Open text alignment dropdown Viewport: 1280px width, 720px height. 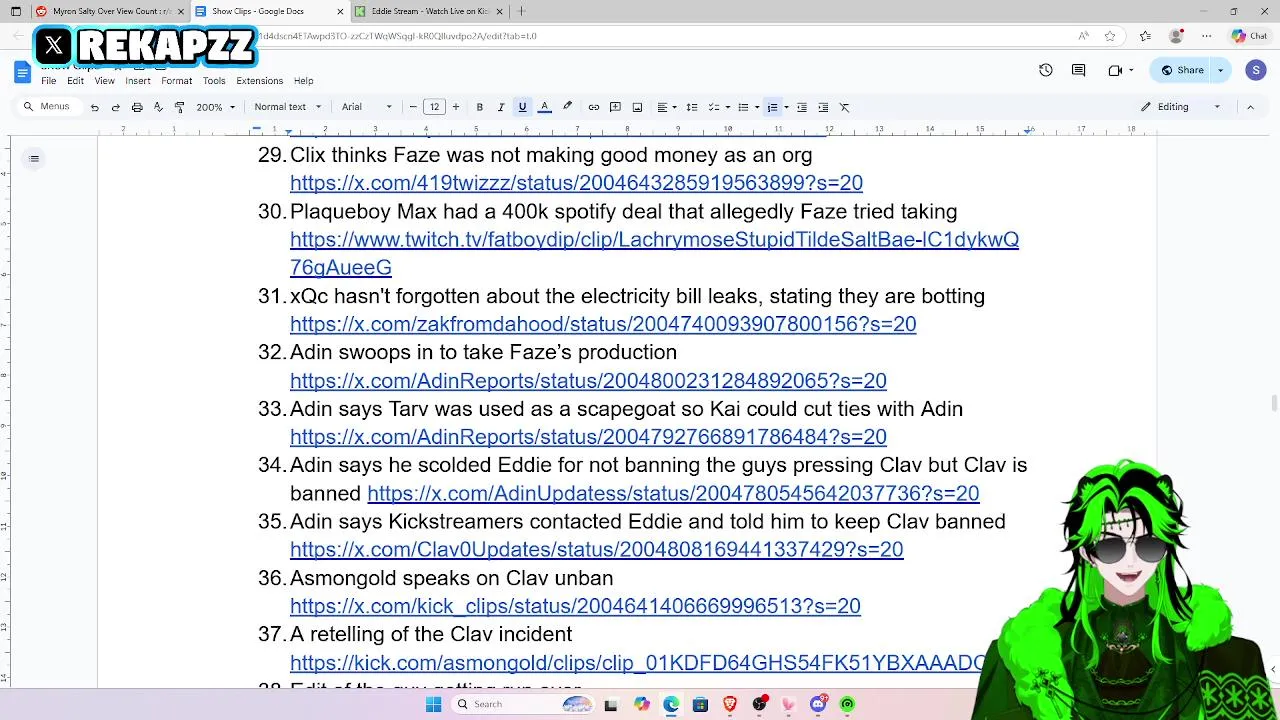666,107
